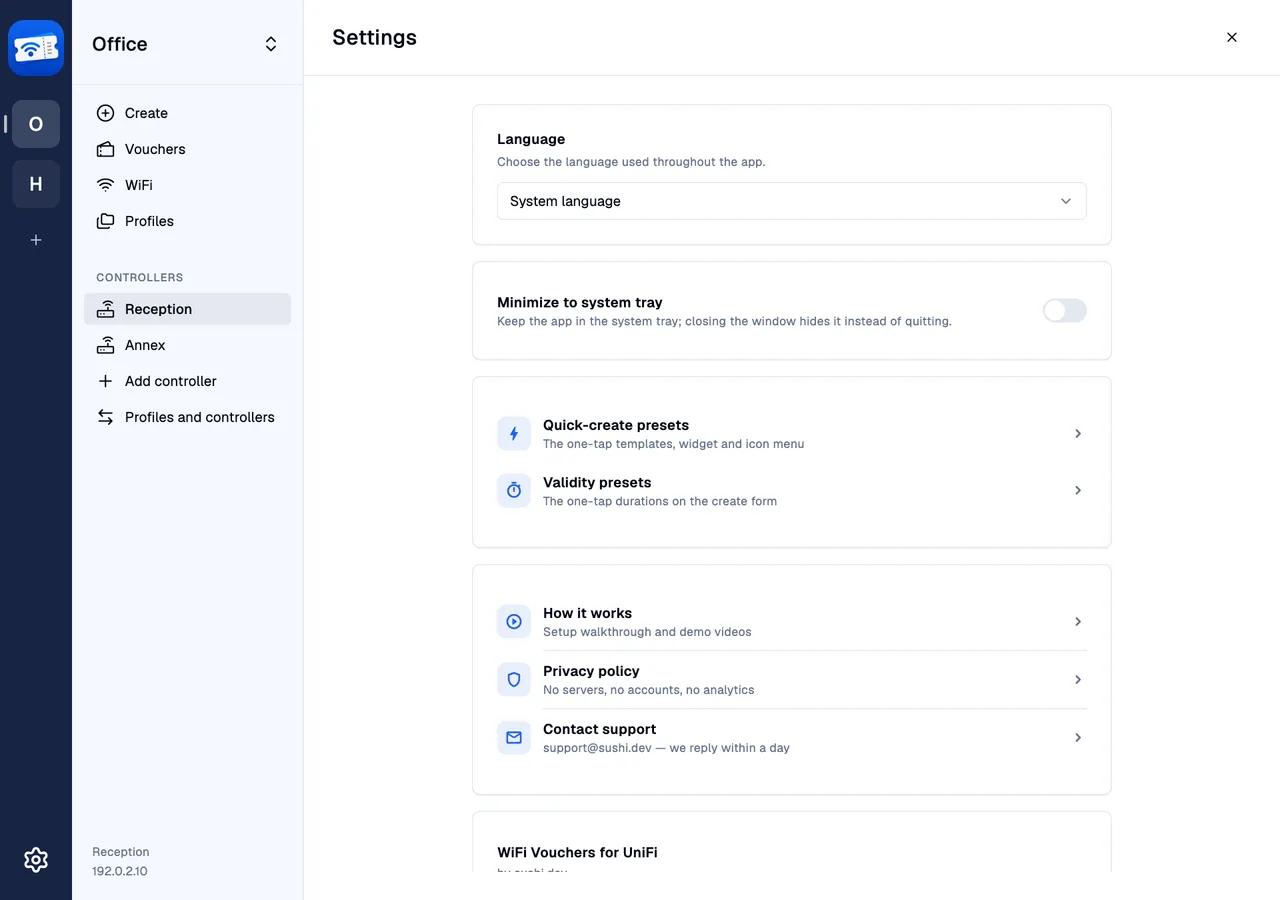Select the H workspace avatar
Viewport: 1280px width, 900px height.
tap(36, 184)
